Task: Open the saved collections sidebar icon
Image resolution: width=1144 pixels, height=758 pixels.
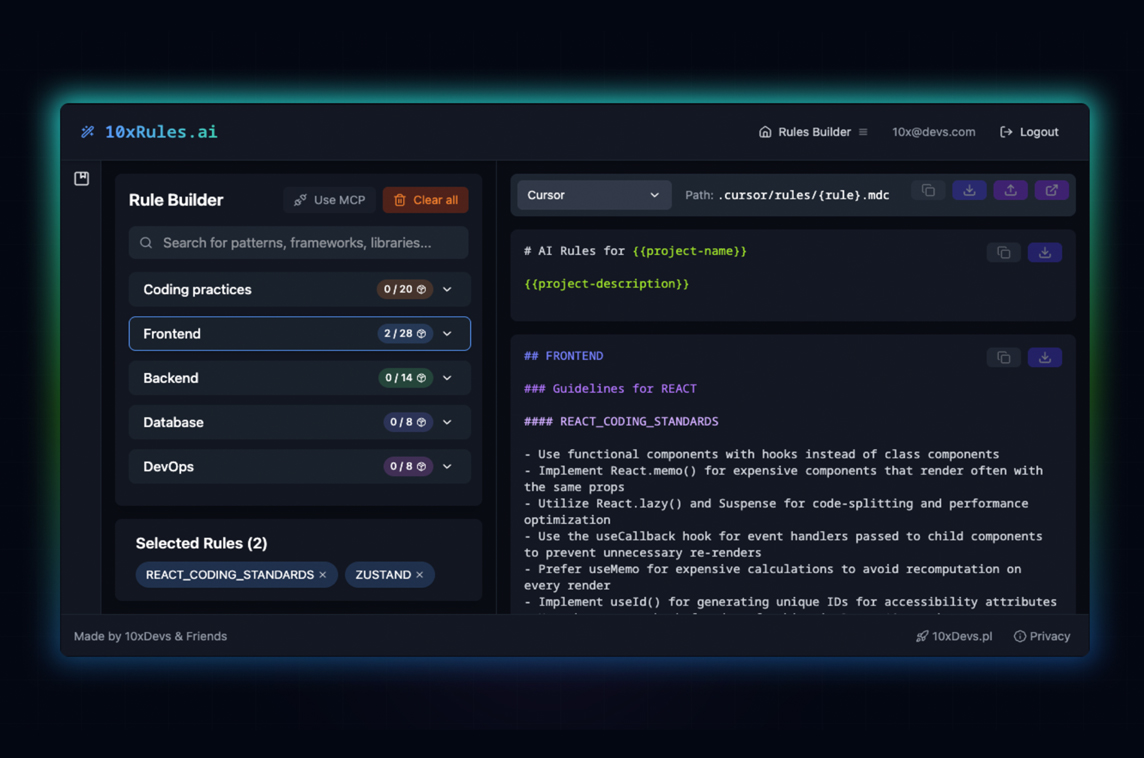Action: click(82, 179)
